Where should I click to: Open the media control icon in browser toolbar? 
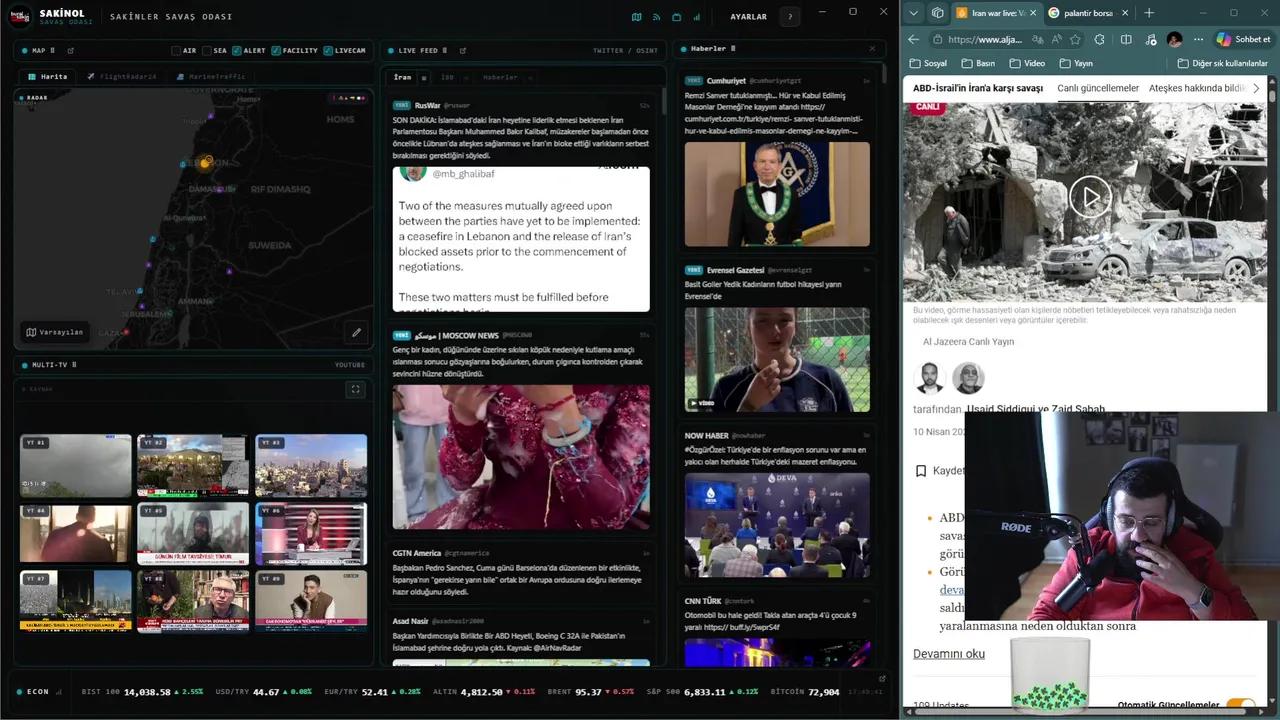(1150, 39)
